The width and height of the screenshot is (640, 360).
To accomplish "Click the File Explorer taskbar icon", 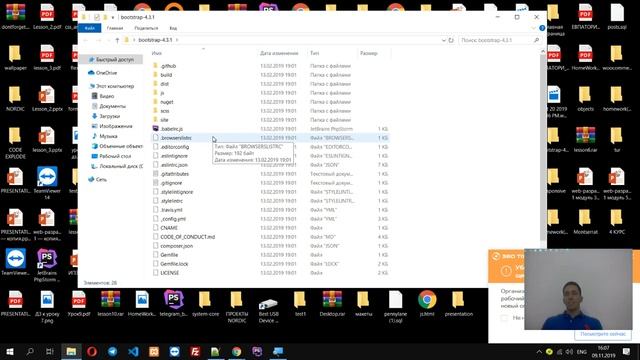I will click(x=71, y=351).
